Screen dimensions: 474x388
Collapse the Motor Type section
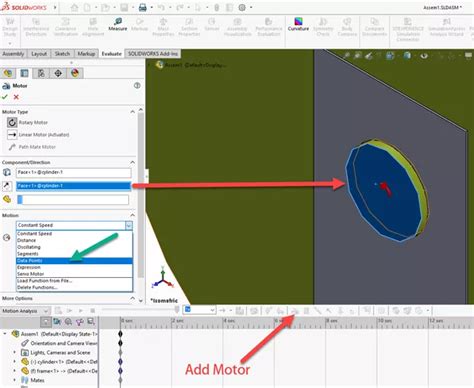tap(132, 112)
